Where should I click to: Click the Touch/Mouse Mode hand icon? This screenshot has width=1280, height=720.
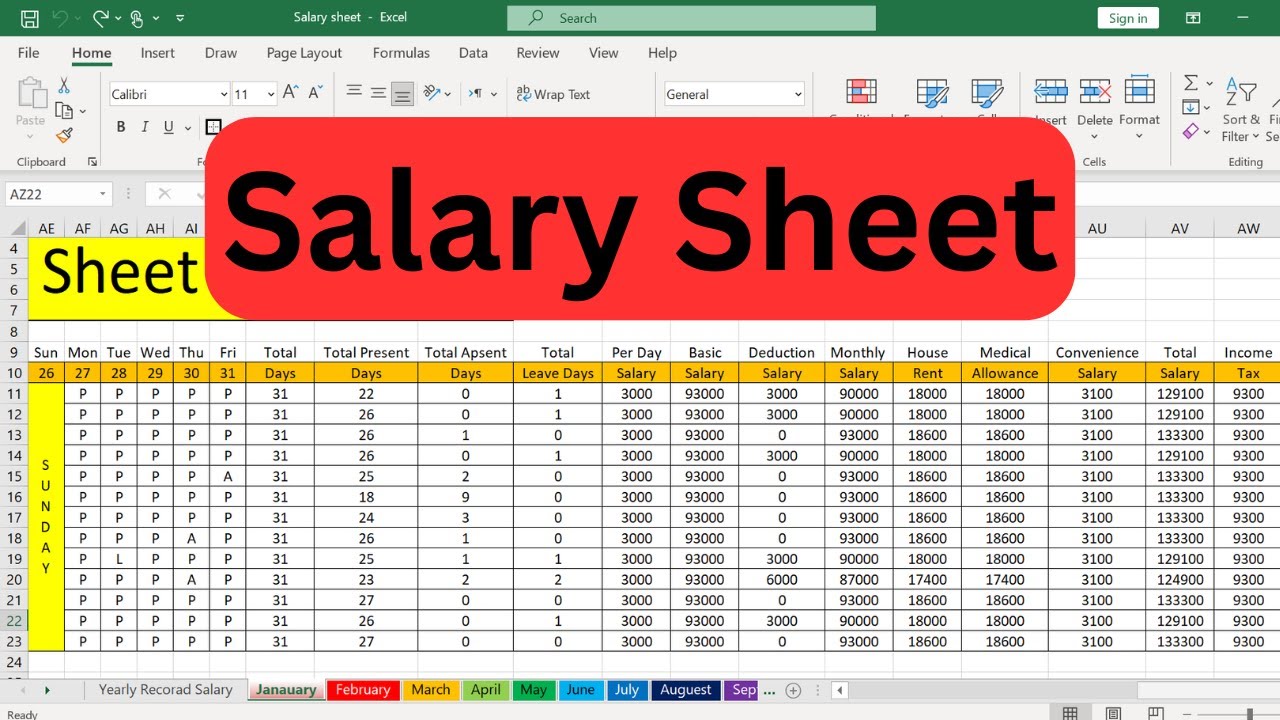point(137,18)
